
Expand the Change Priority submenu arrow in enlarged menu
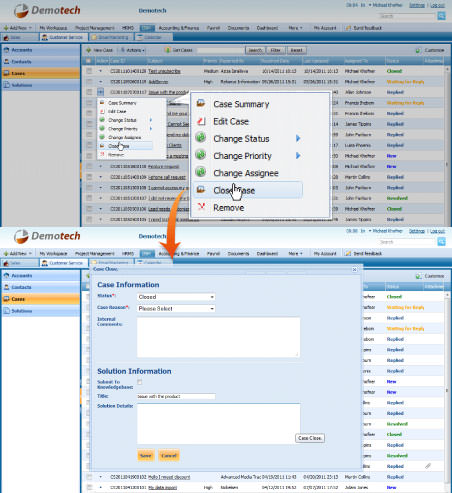point(298,155)
